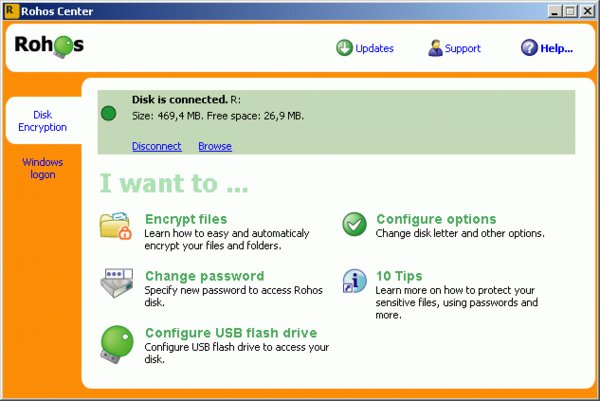Click the green Updates download icon
600x401 pixels.
coord(344,48)
